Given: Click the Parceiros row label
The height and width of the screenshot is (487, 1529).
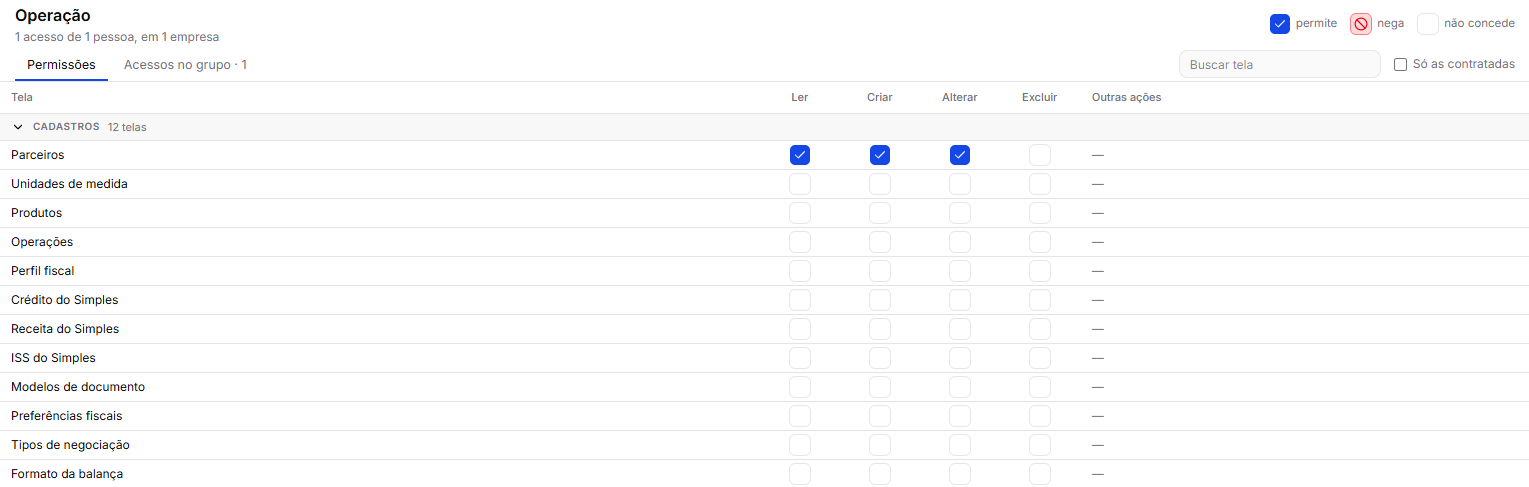Looking at the screenshot, I should (x=38, y=155).
